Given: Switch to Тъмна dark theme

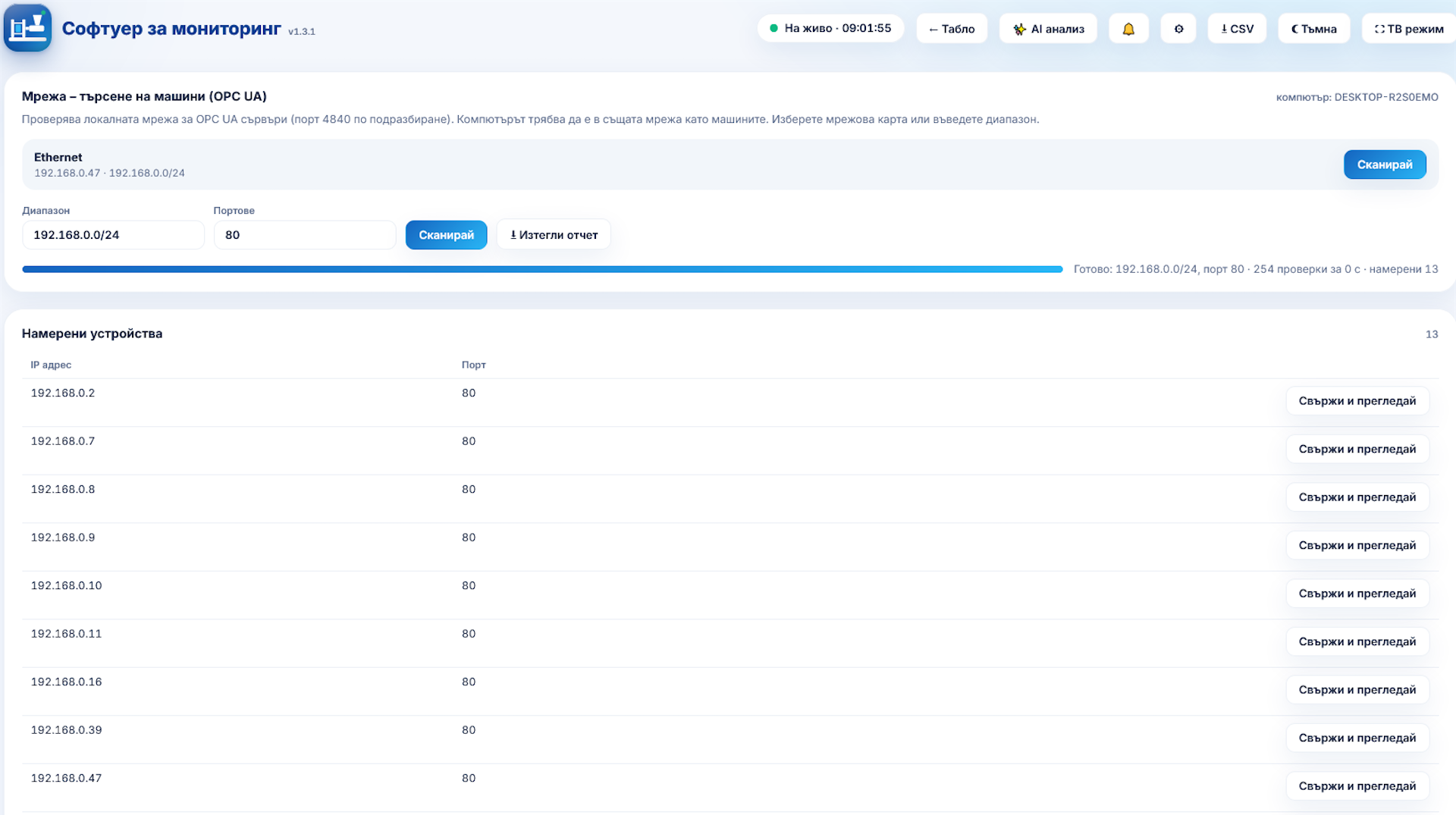Looking at the screenshot, I should click(1313, 29).
